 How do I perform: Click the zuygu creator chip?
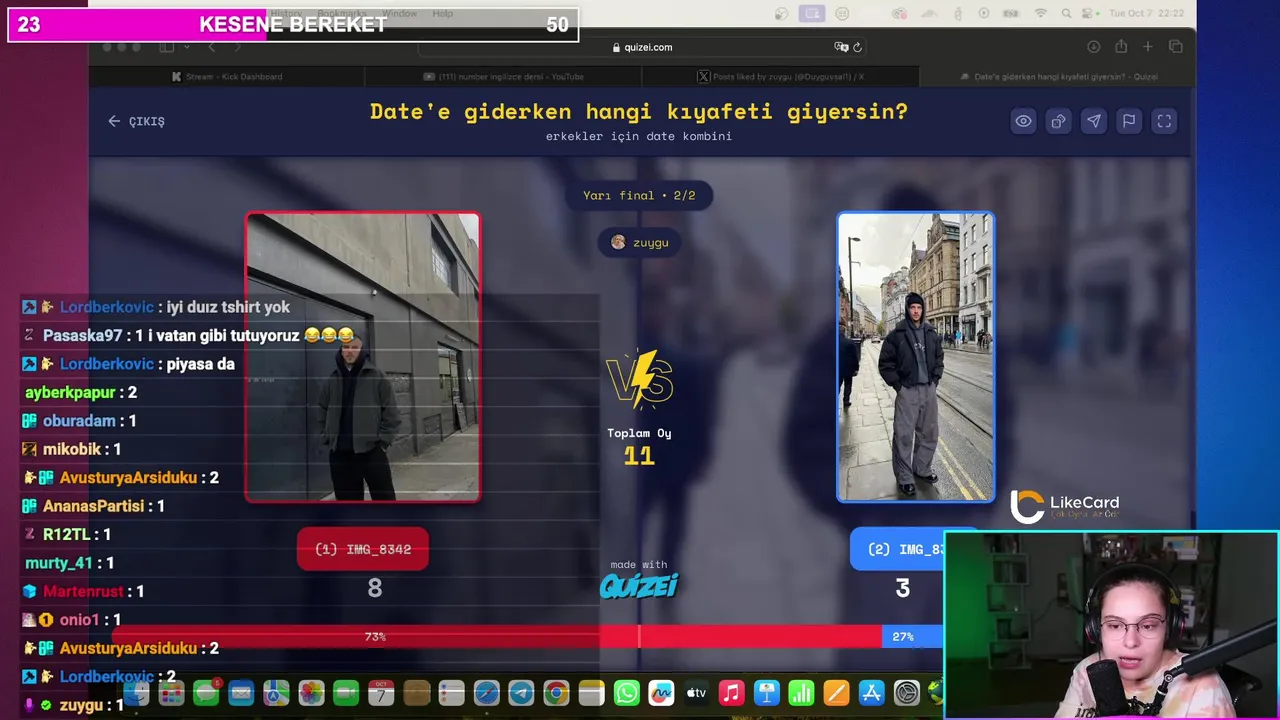(x=639, y=242)
